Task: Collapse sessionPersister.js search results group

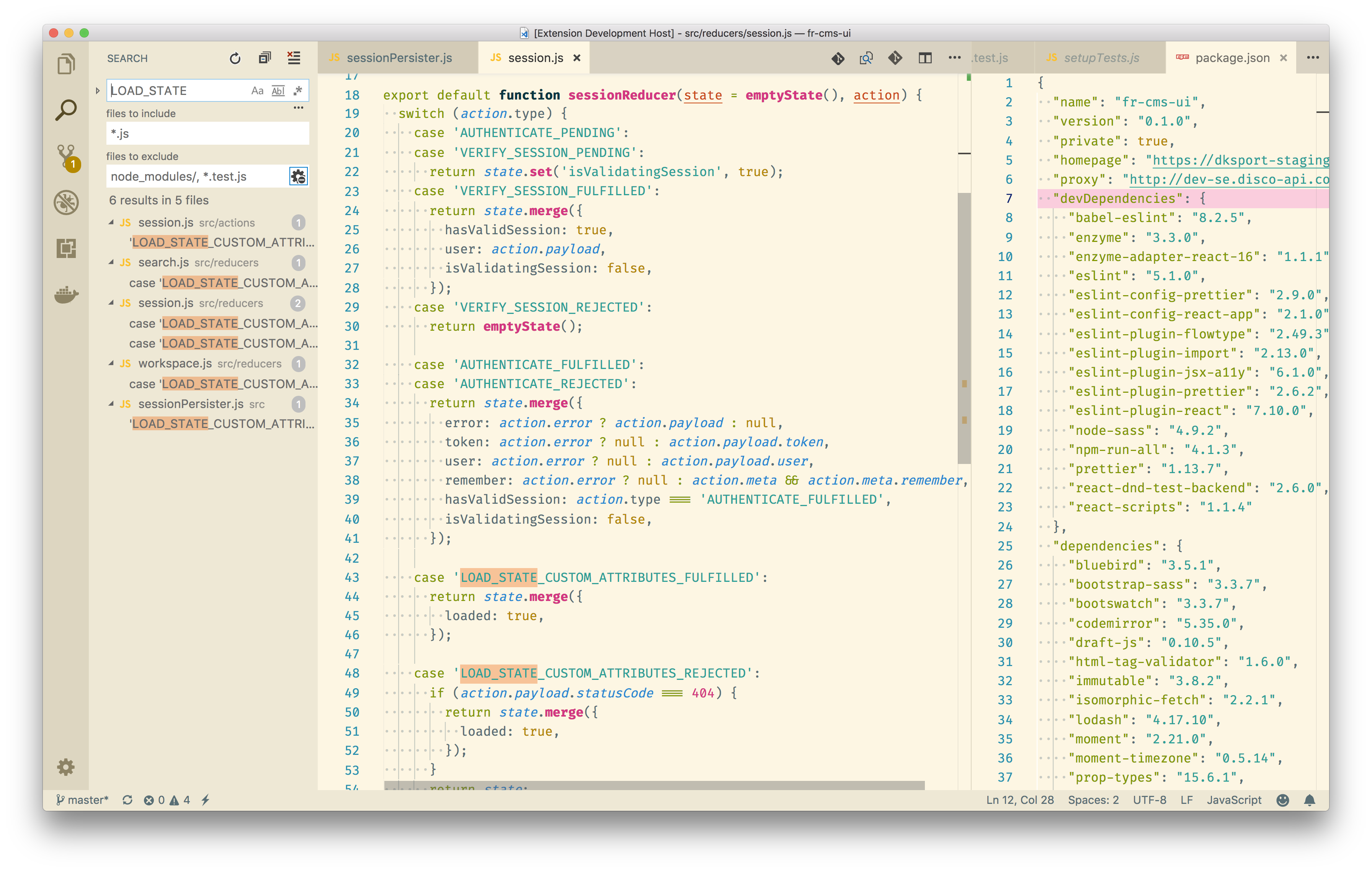Action: point(112,404)
